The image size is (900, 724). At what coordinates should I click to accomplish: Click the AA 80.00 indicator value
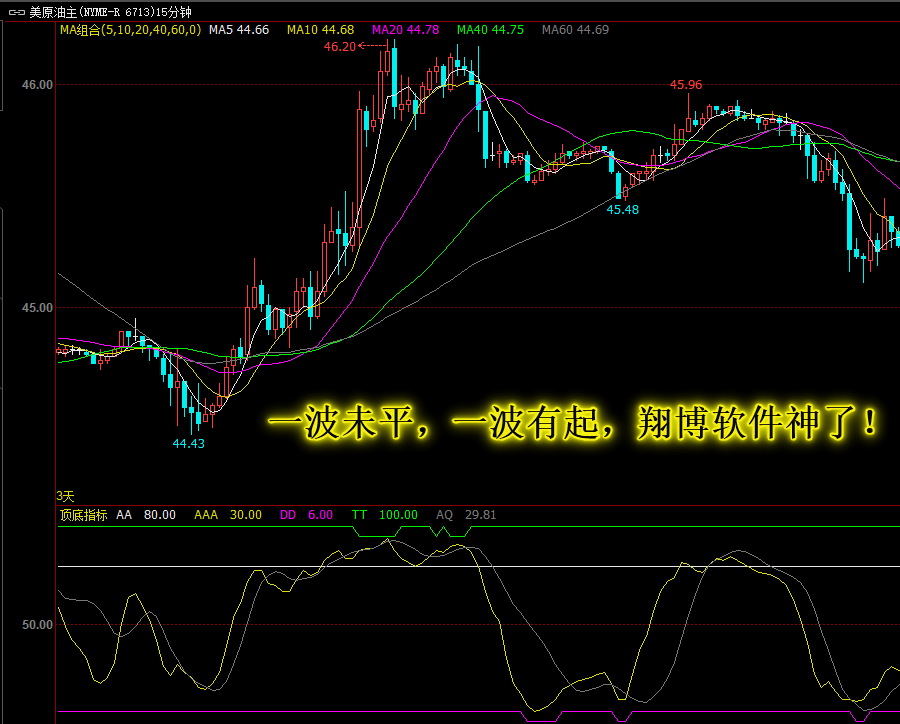click(146, 515)
